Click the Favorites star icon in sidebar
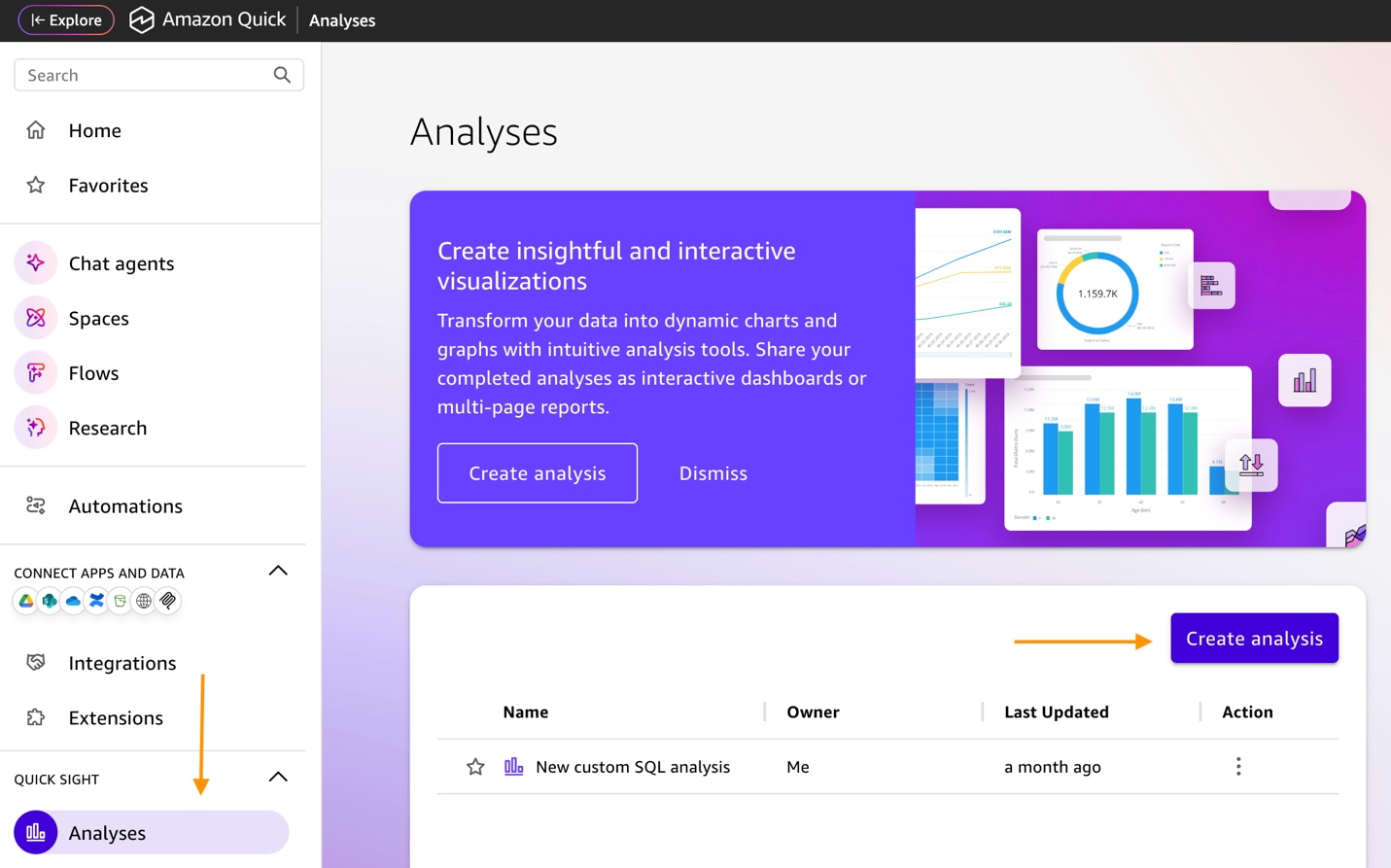This screenshot has width=1391, height=868. tap(36, 185)
